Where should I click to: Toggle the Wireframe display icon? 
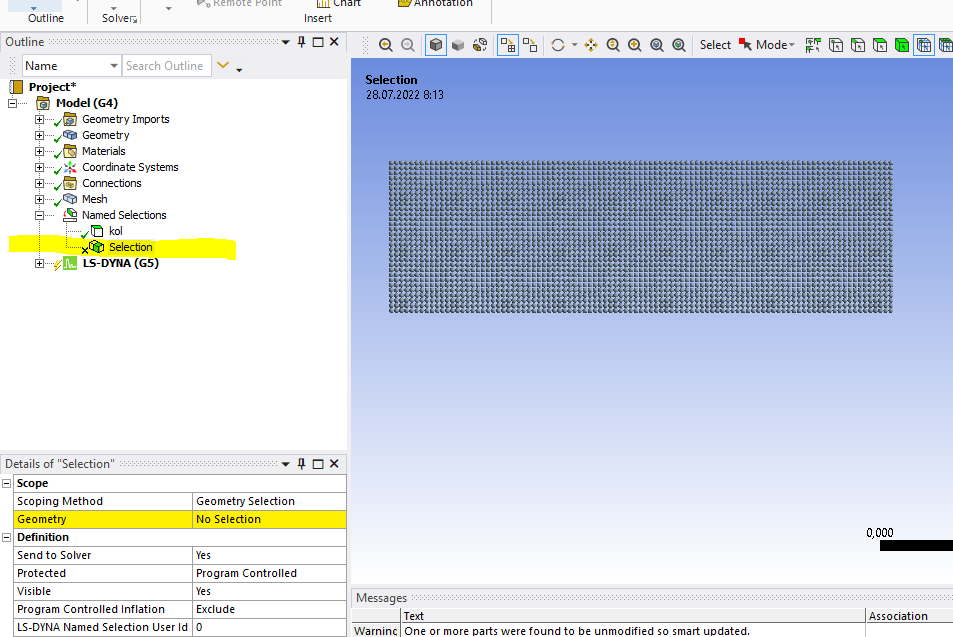(x=480, y=45)
